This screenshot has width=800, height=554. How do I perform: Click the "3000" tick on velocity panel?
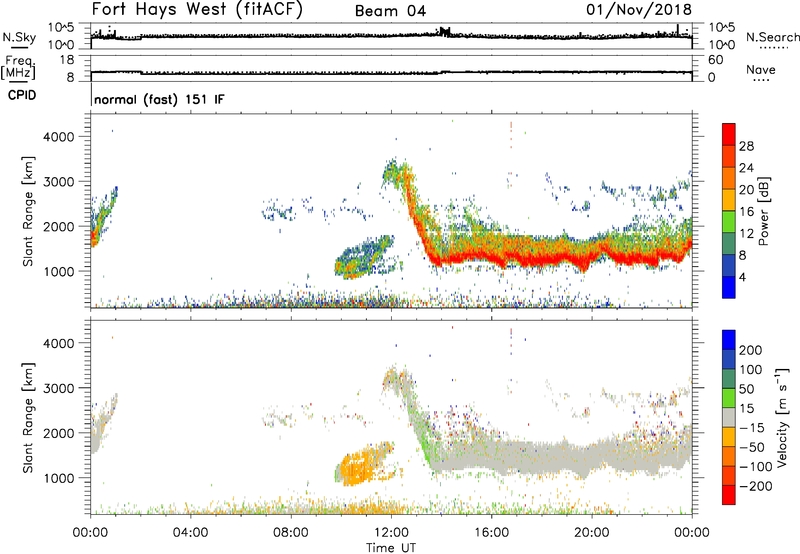tap(58, 388)
